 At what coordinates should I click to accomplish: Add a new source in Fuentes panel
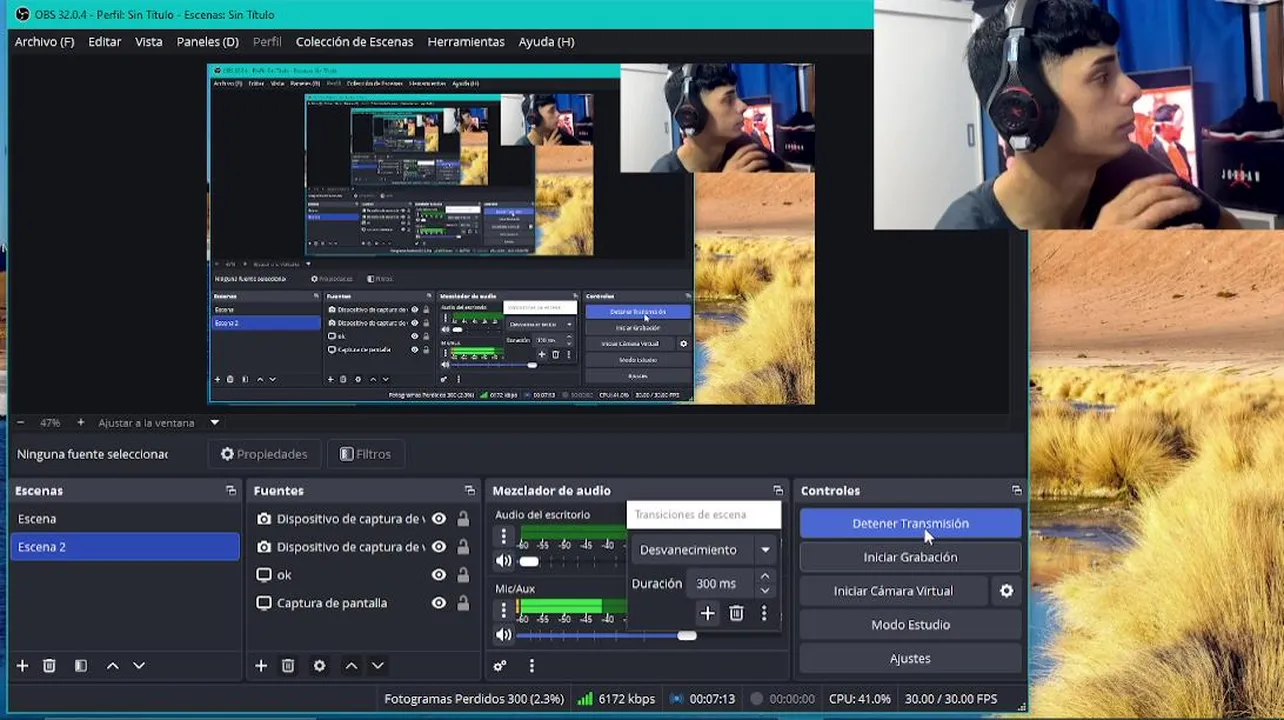pos(261,666)
